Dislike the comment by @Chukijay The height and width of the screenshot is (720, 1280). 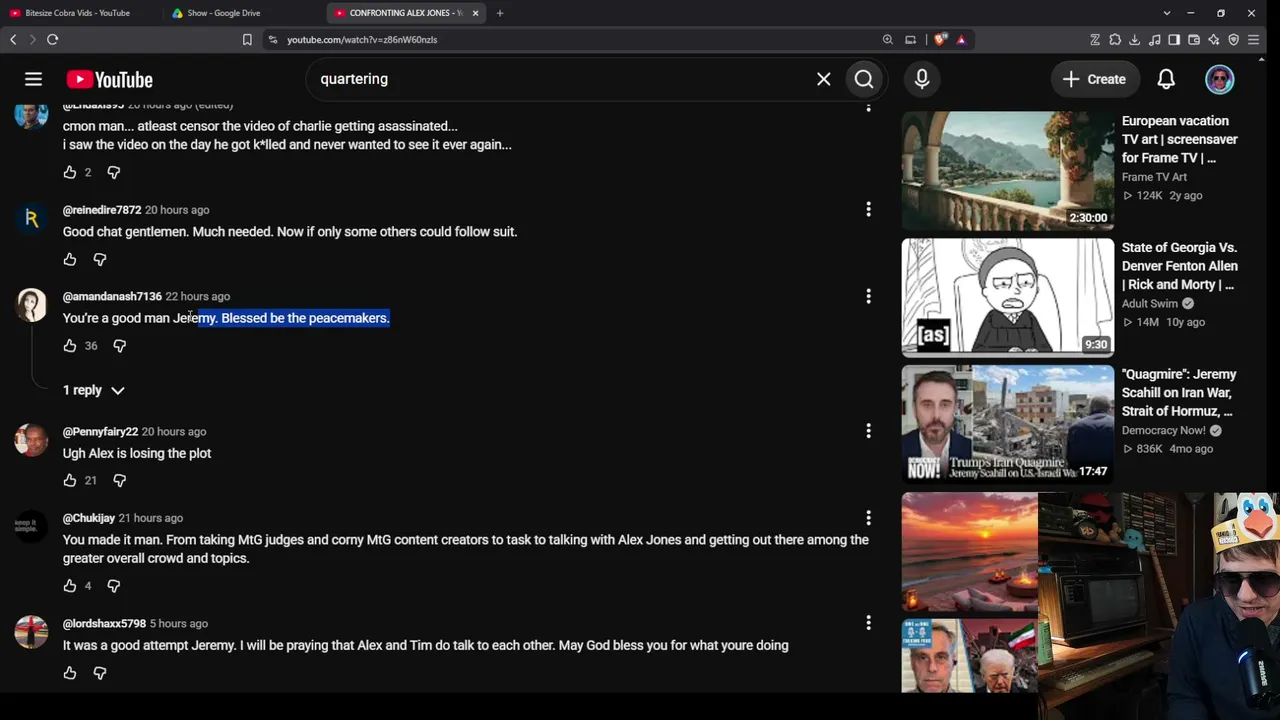(x=114, y=586)
